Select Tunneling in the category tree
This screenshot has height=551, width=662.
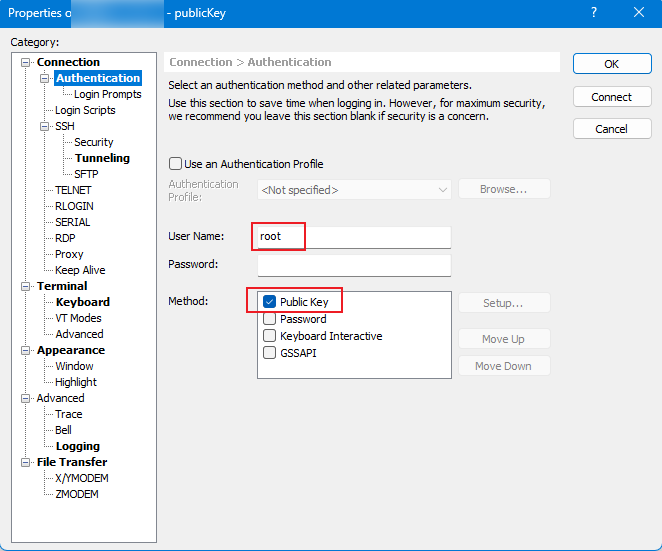(x=102, y=158)
